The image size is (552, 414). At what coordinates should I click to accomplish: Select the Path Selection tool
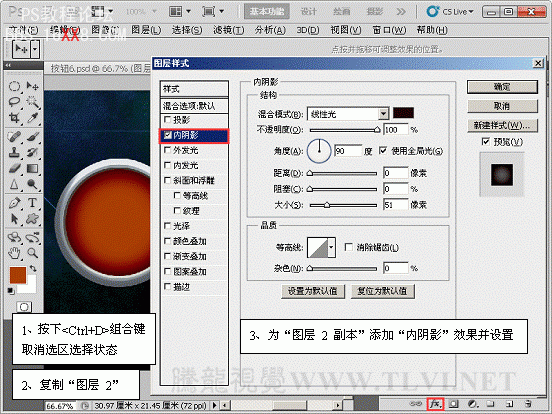click(14, 219)
